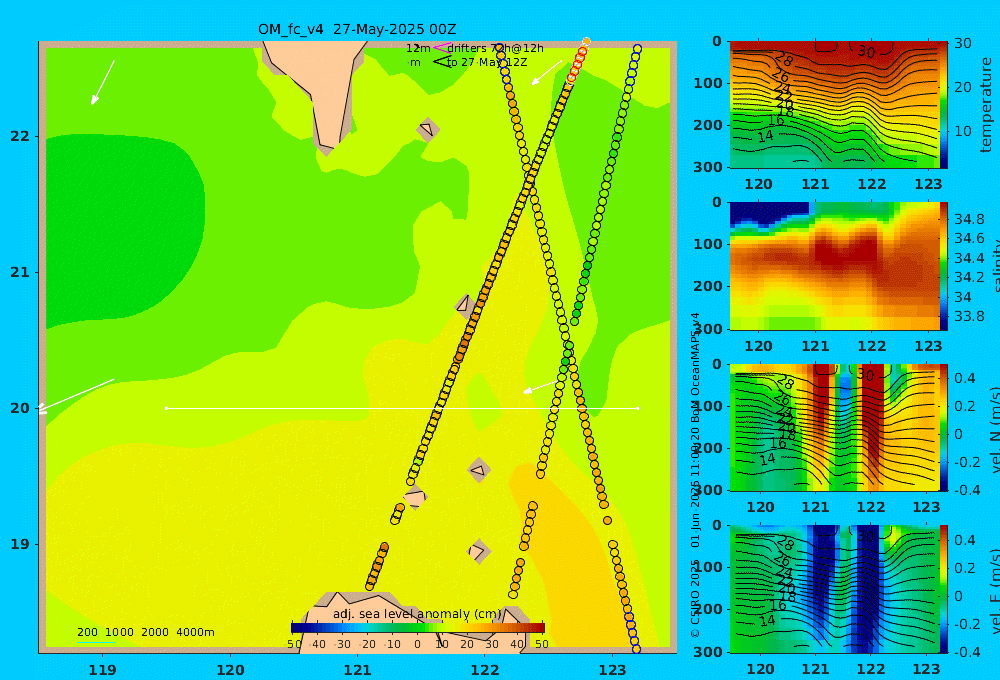The image size is (1000, 680).
Task: Click the salinity colorbar
Action: point(944,266)
